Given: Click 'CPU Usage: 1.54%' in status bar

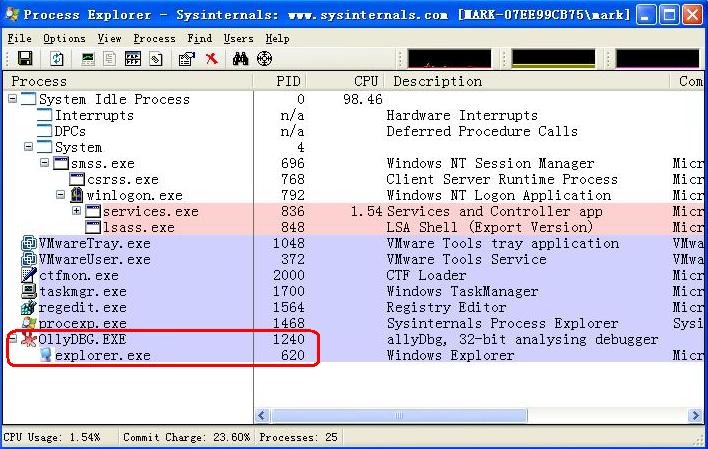Looking at the screenshot, I should (51, 437).
